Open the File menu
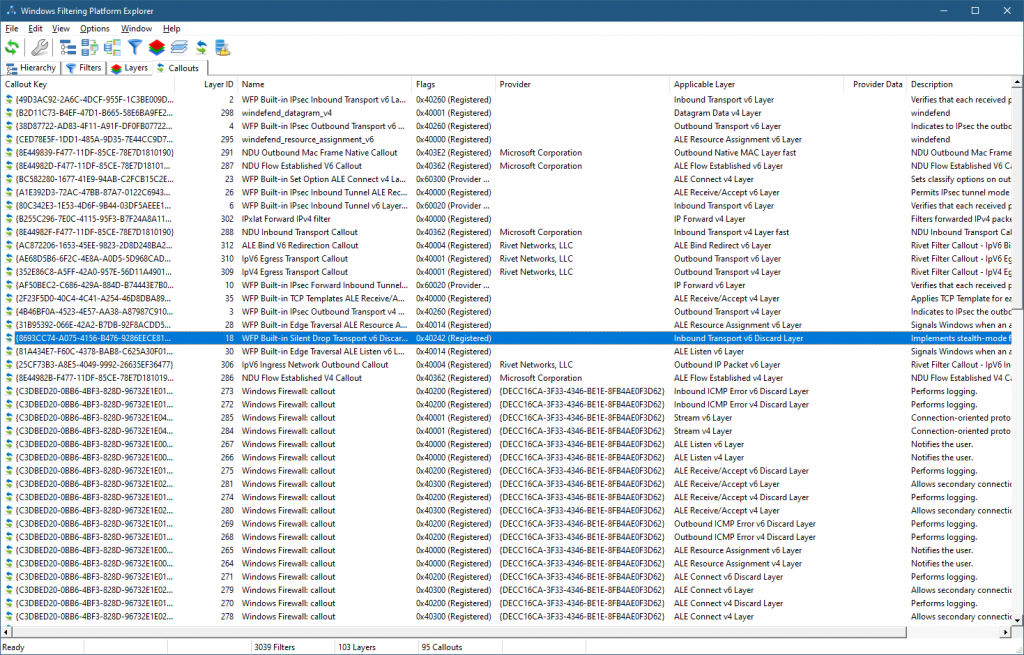The image size is (1024, 655). pos(12,29)
